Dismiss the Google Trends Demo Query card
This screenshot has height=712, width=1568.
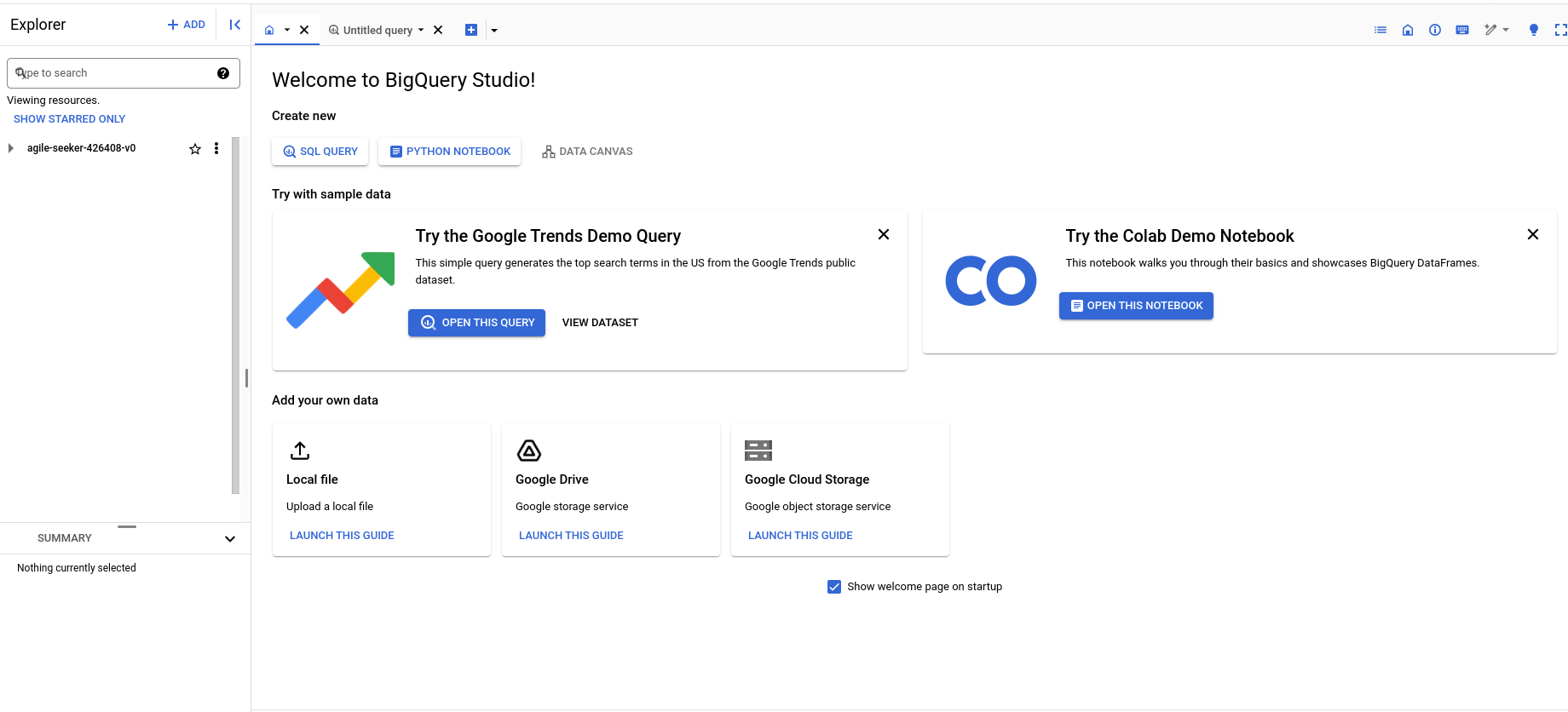[x=884, y=234]
